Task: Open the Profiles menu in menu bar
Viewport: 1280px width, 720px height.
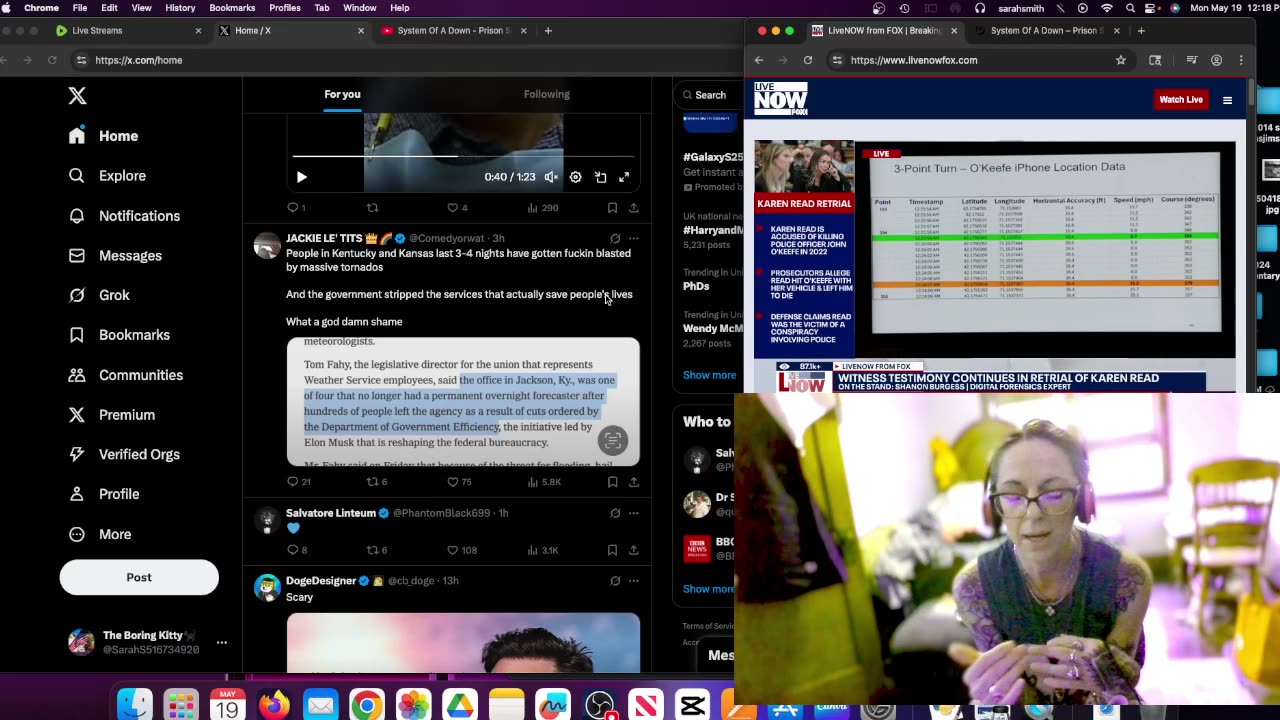Action: pos(285,8)
